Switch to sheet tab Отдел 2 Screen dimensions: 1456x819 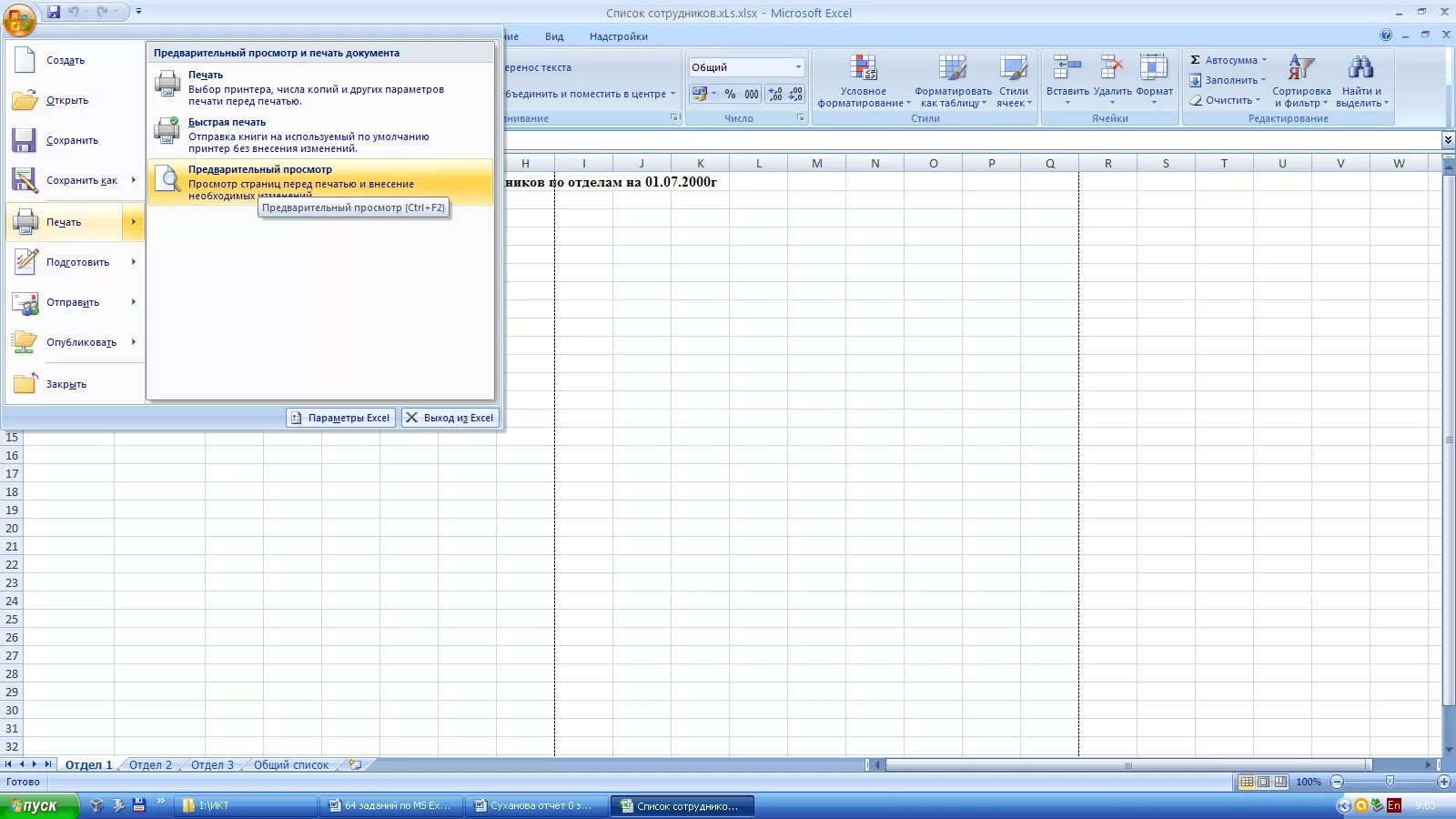pos(150,764)
